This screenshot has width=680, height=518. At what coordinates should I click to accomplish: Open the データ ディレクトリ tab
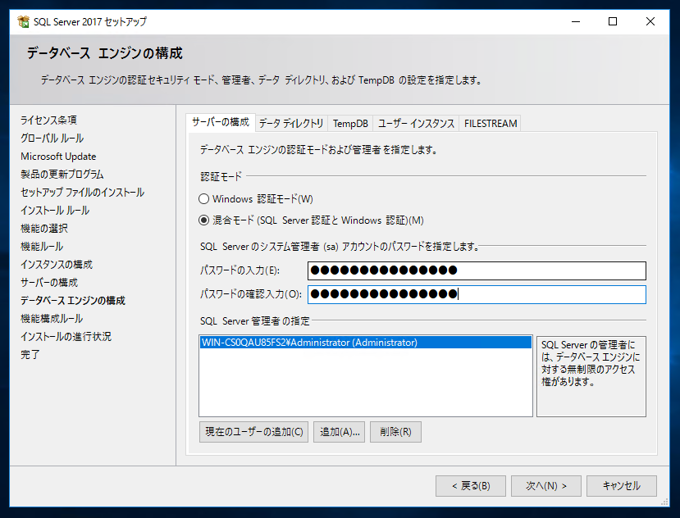pos(291,124)
